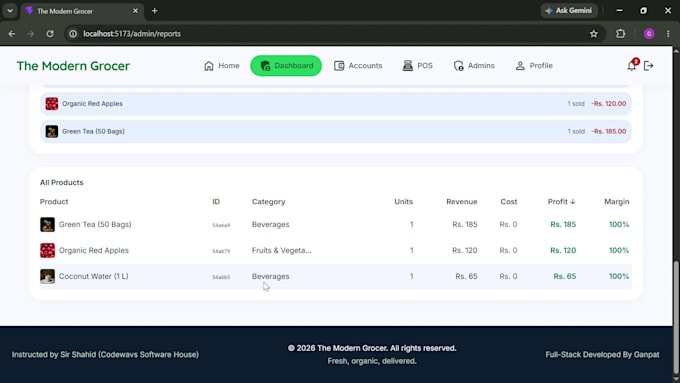Select Green Tea (50 Bags) in All Products
680x383 pixels.
coord(95,225)
